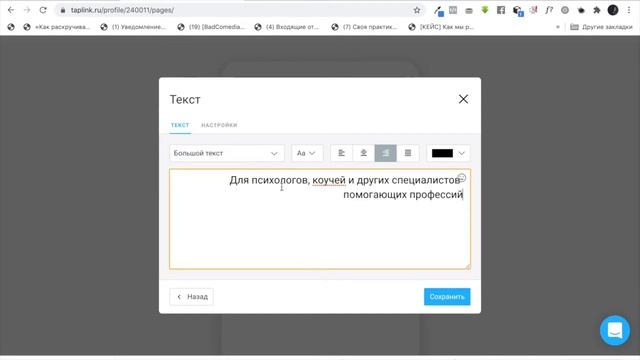Open the pen extension icon
The width and height of the screenshot is (640, 360).
pos(438,11)
